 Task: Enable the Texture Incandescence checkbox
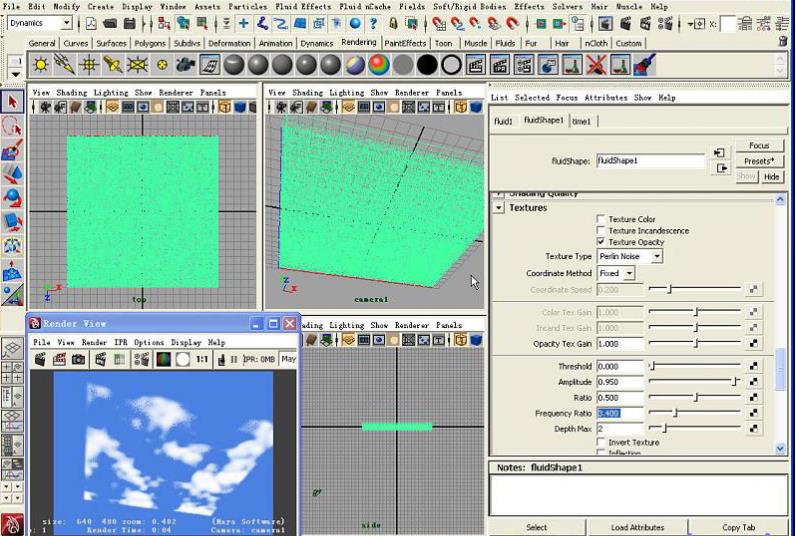tap(601, 230)
